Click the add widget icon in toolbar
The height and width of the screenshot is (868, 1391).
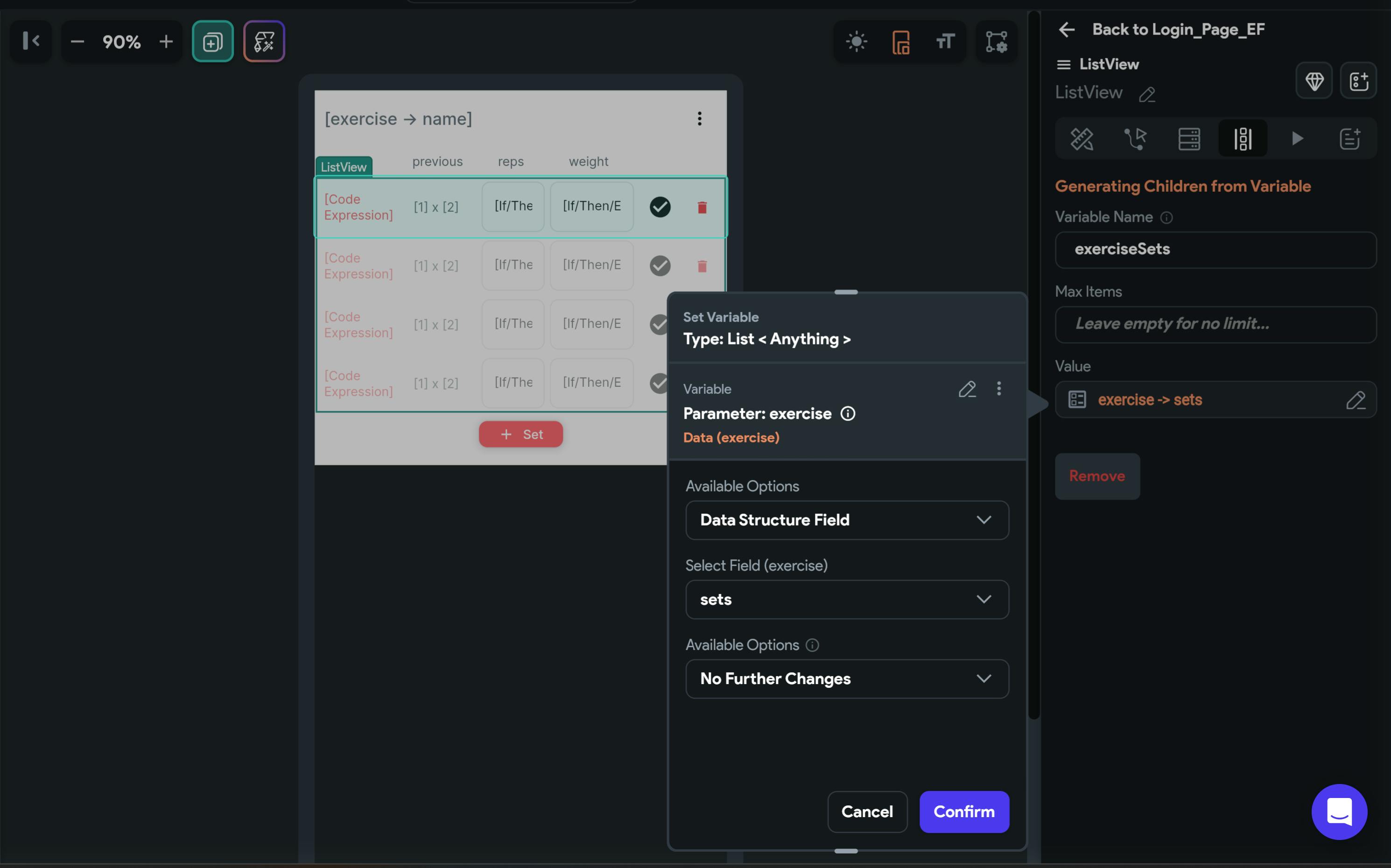212,42
